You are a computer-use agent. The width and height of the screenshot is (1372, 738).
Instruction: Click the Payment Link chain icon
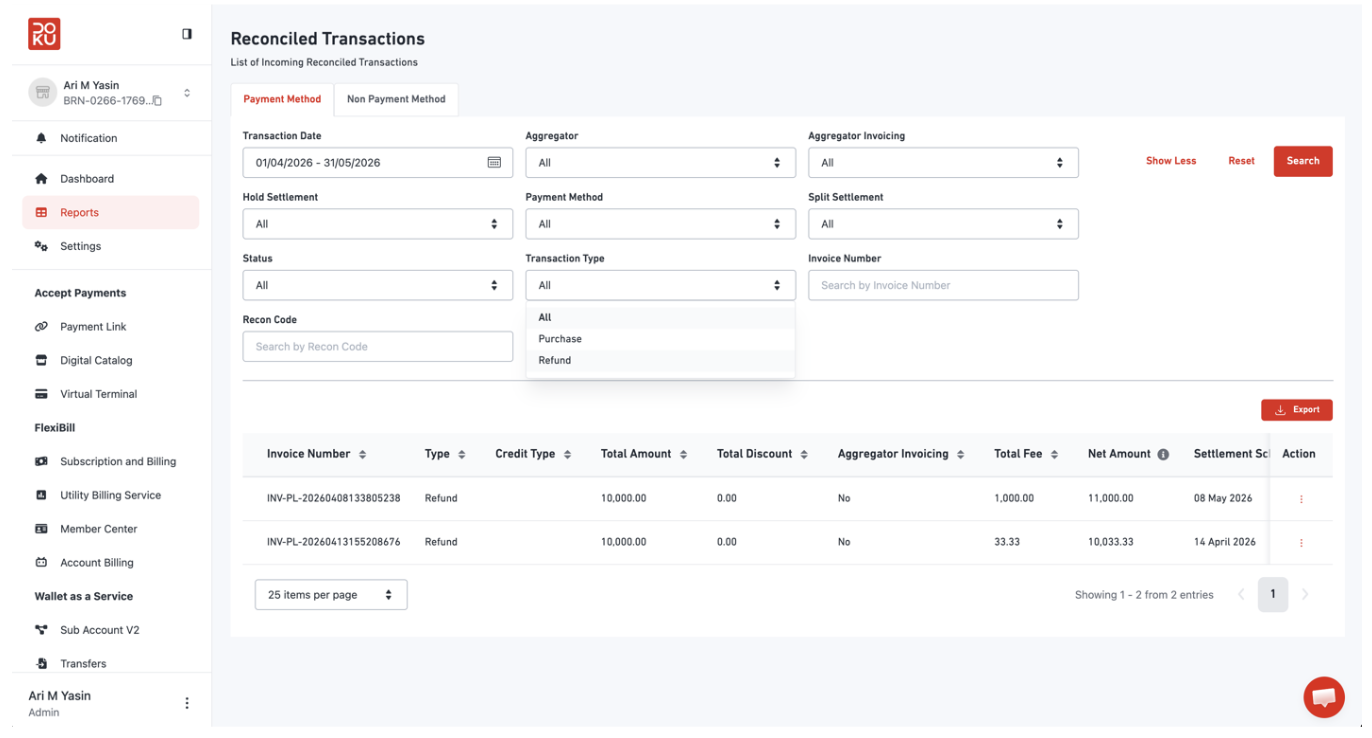[41, 327]
